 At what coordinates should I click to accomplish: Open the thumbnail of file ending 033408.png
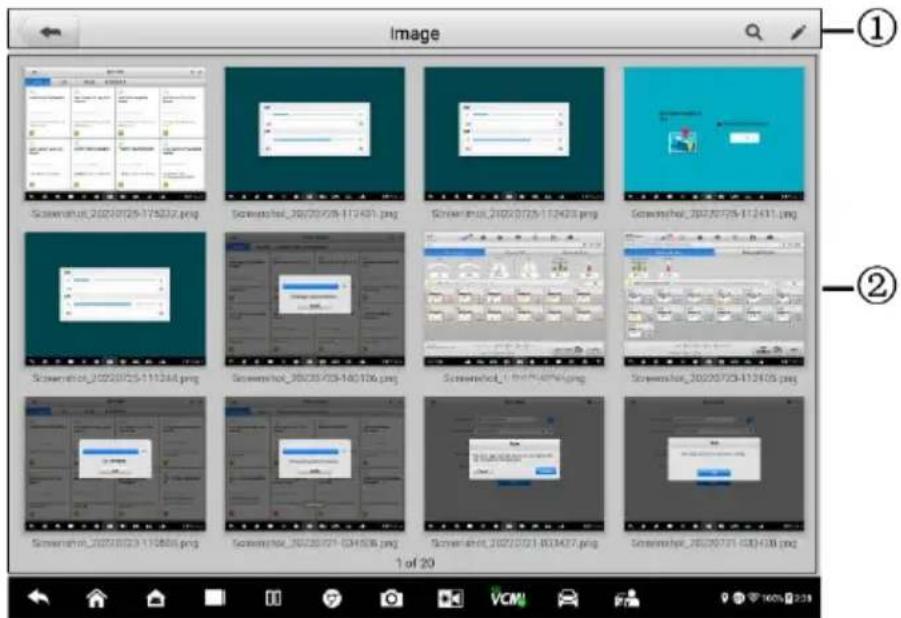pos(714,463)
